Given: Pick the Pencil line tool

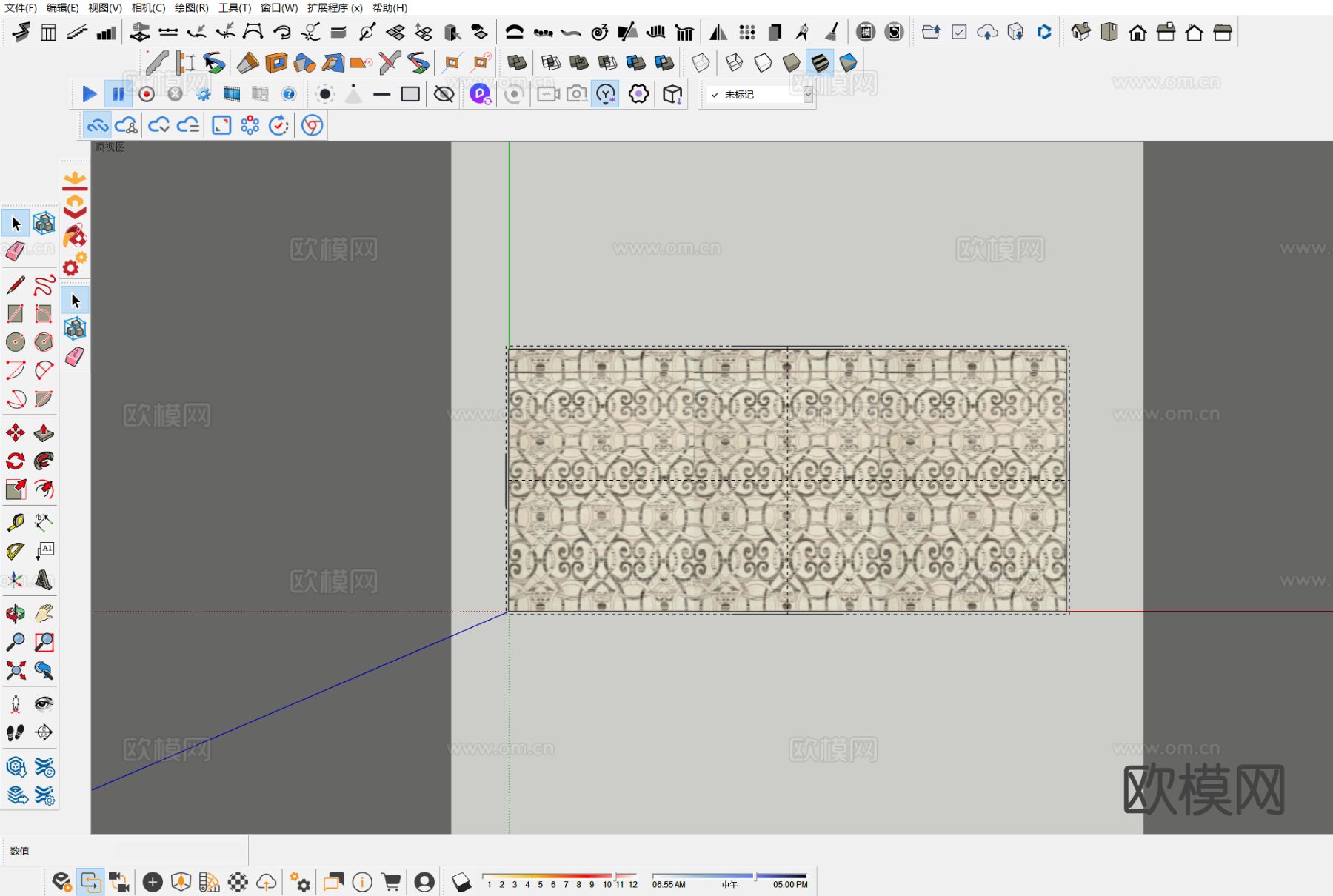Looking at the screenshot, I should point(16,285).
